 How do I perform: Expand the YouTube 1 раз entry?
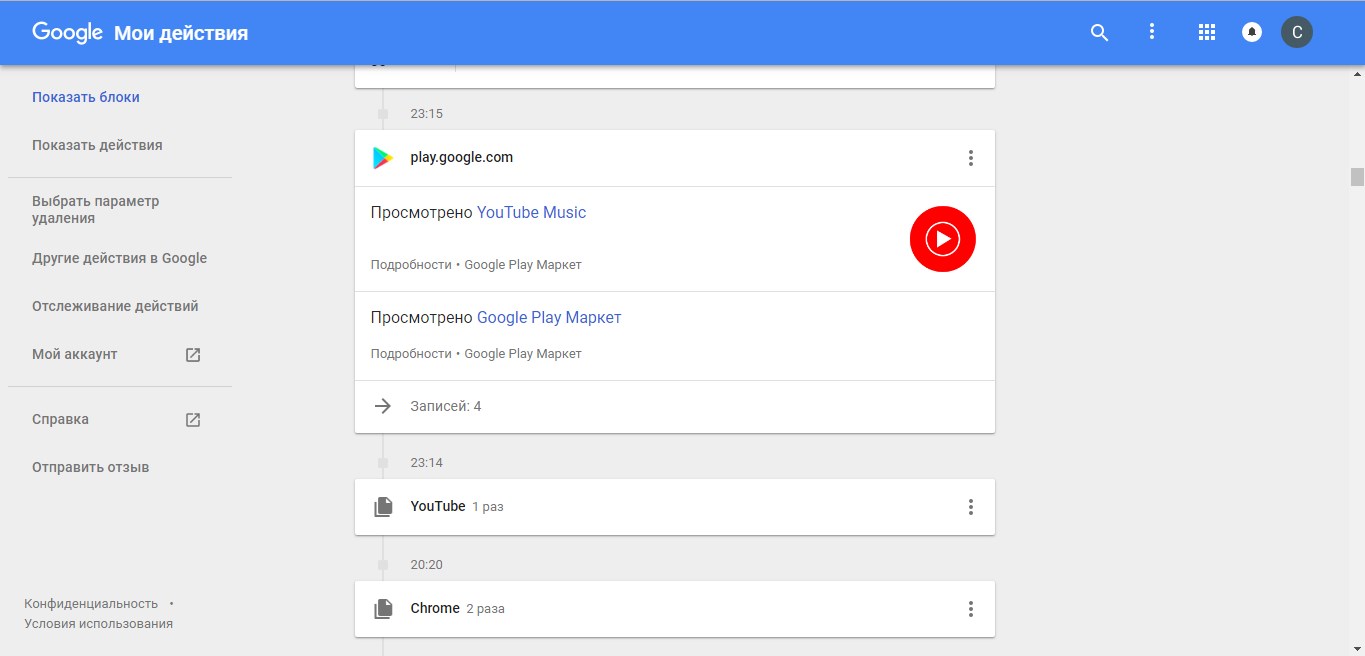click(675, 507)
